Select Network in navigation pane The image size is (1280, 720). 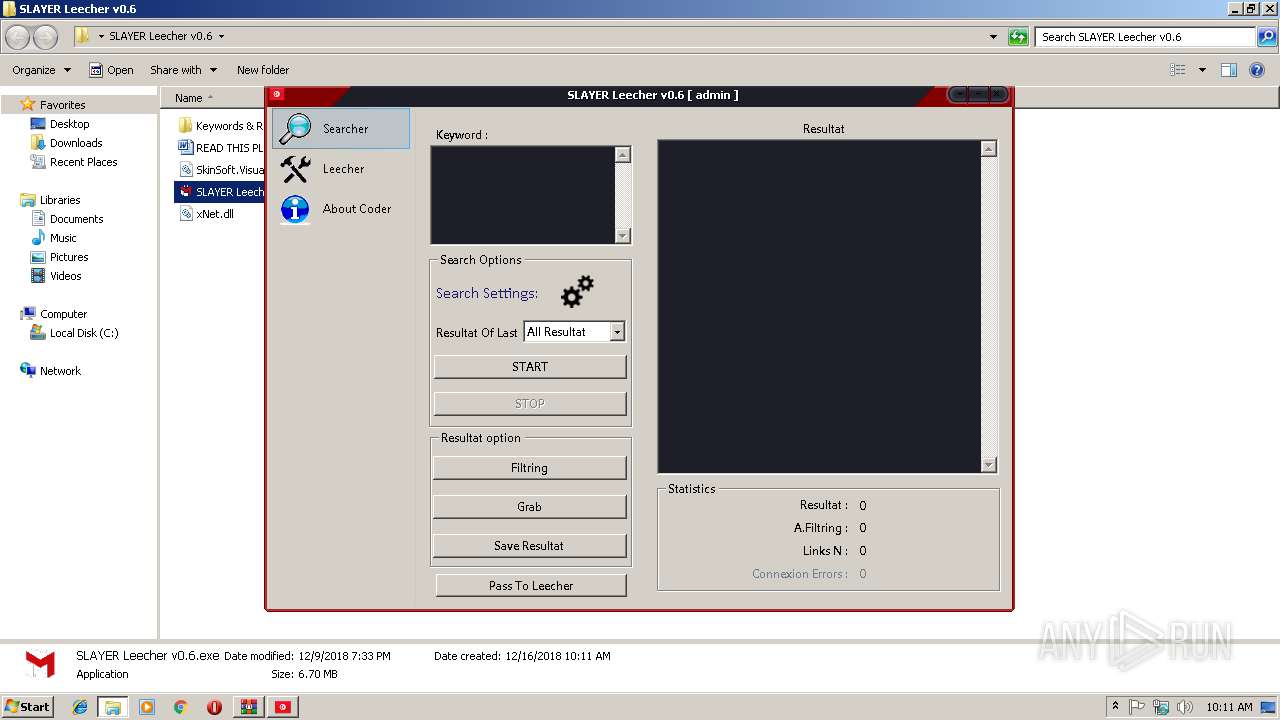point(60,371)
